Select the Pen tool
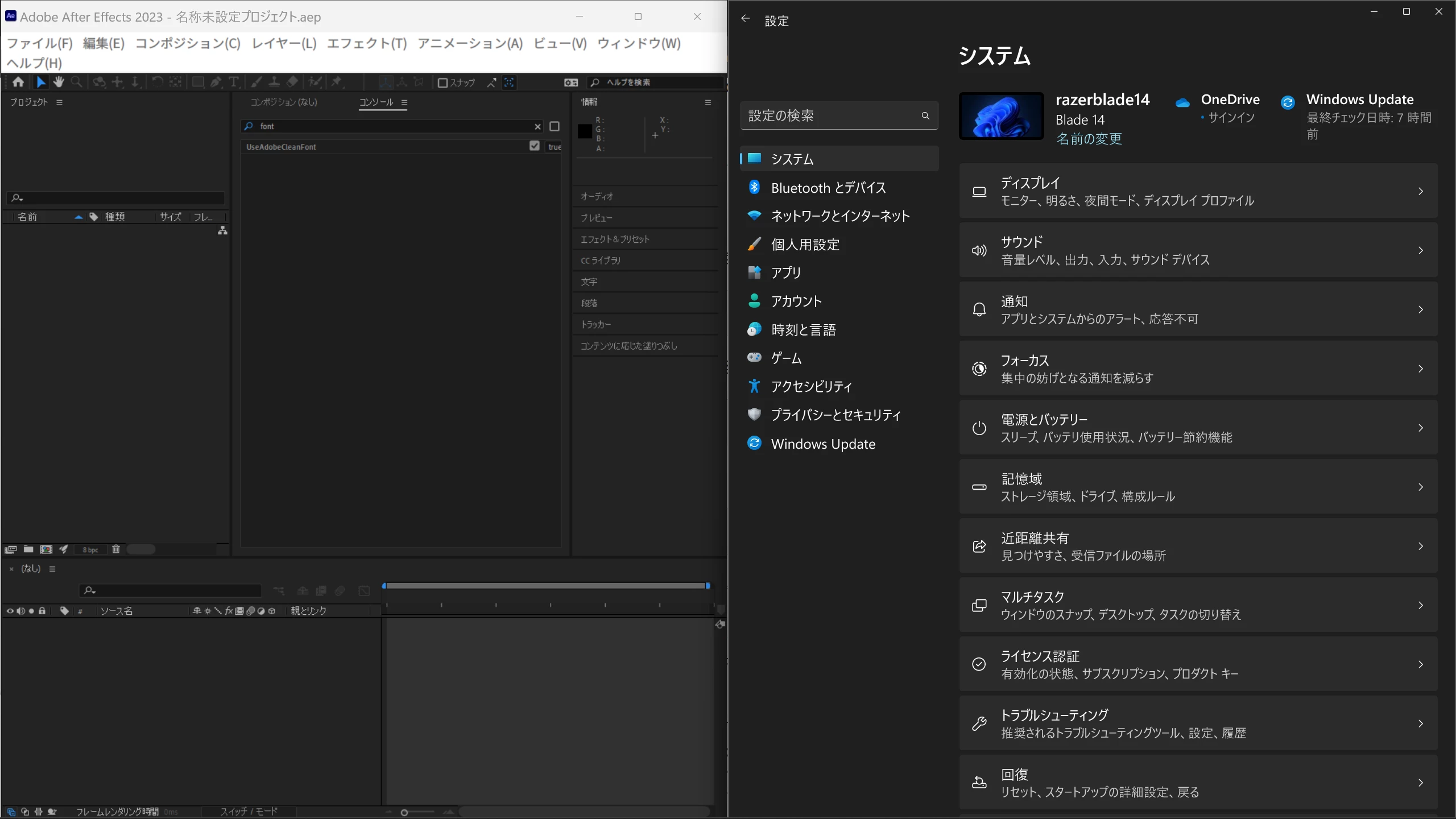This screenshot has width=1456, height=819. coord(216,82)
